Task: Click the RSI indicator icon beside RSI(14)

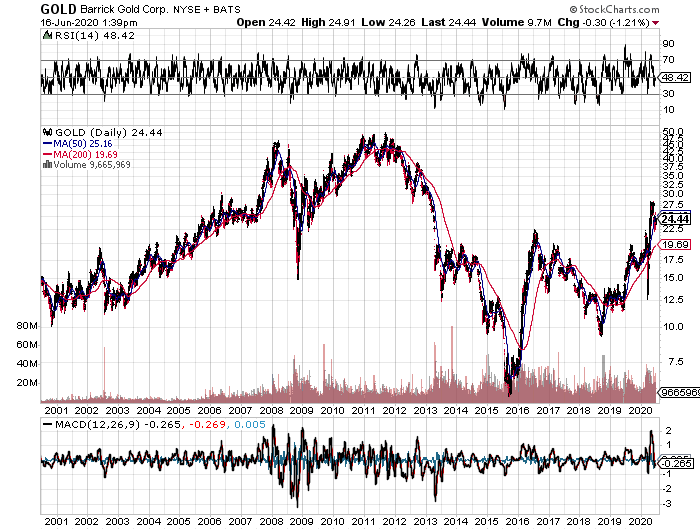Action: (47, 35)
